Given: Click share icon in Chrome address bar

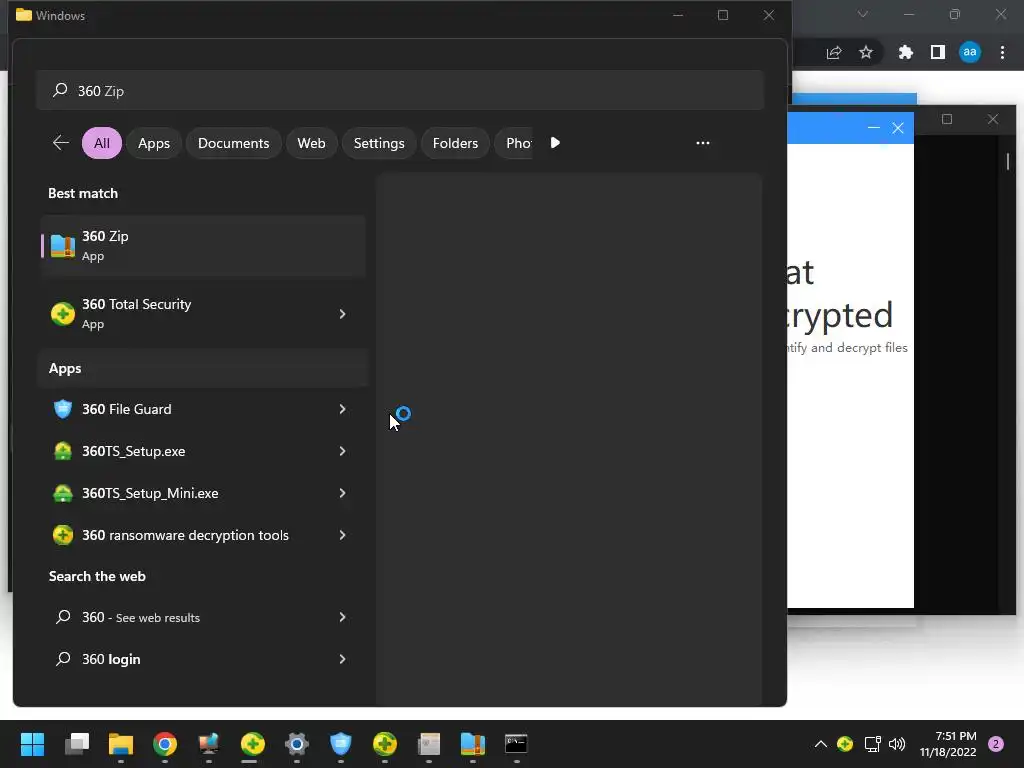Looking at the screenshot, I should pyautogui.click(x=834, y=52).
